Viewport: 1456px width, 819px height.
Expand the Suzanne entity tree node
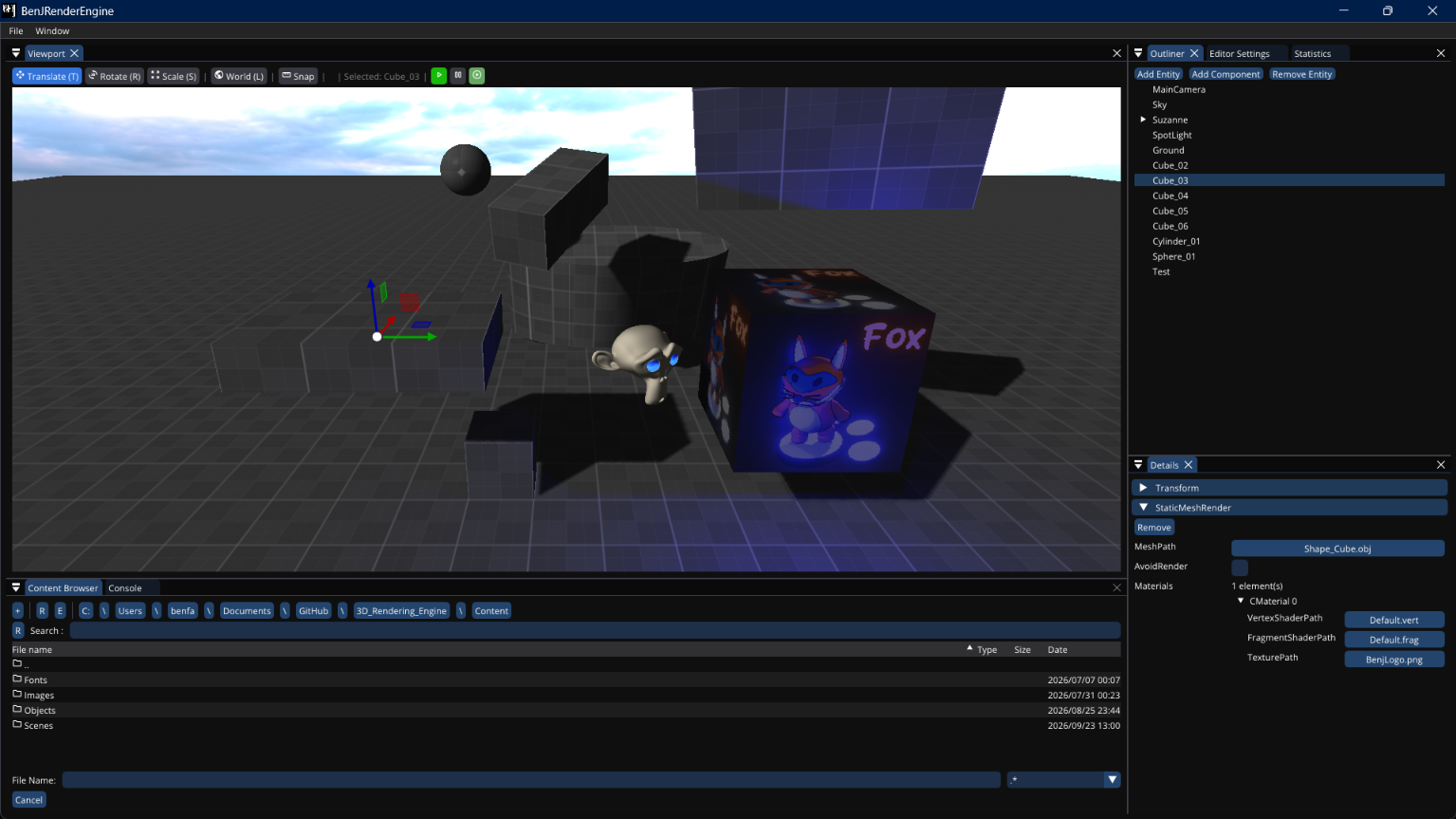tap(1143, 120)
